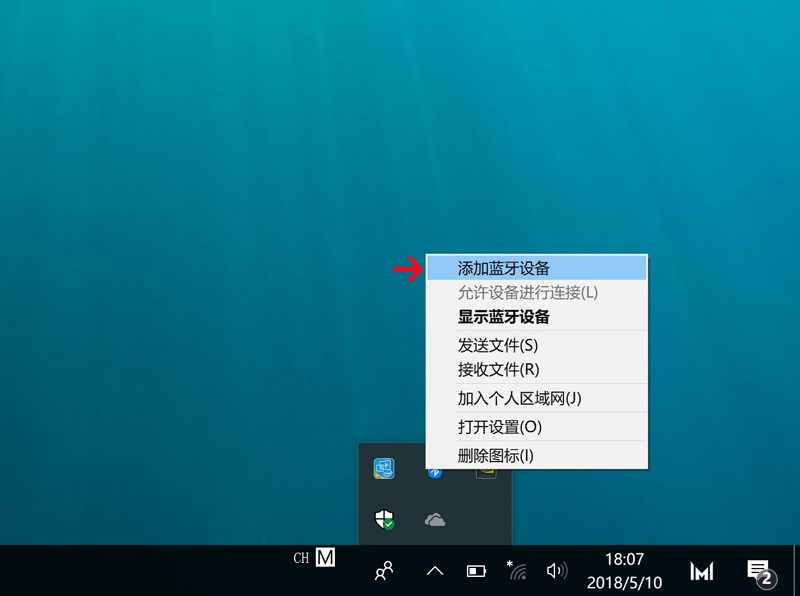Open the Wi-Fi network icon
The height and width of the screenshot is (596, 800).
click(x=517, y=571)
